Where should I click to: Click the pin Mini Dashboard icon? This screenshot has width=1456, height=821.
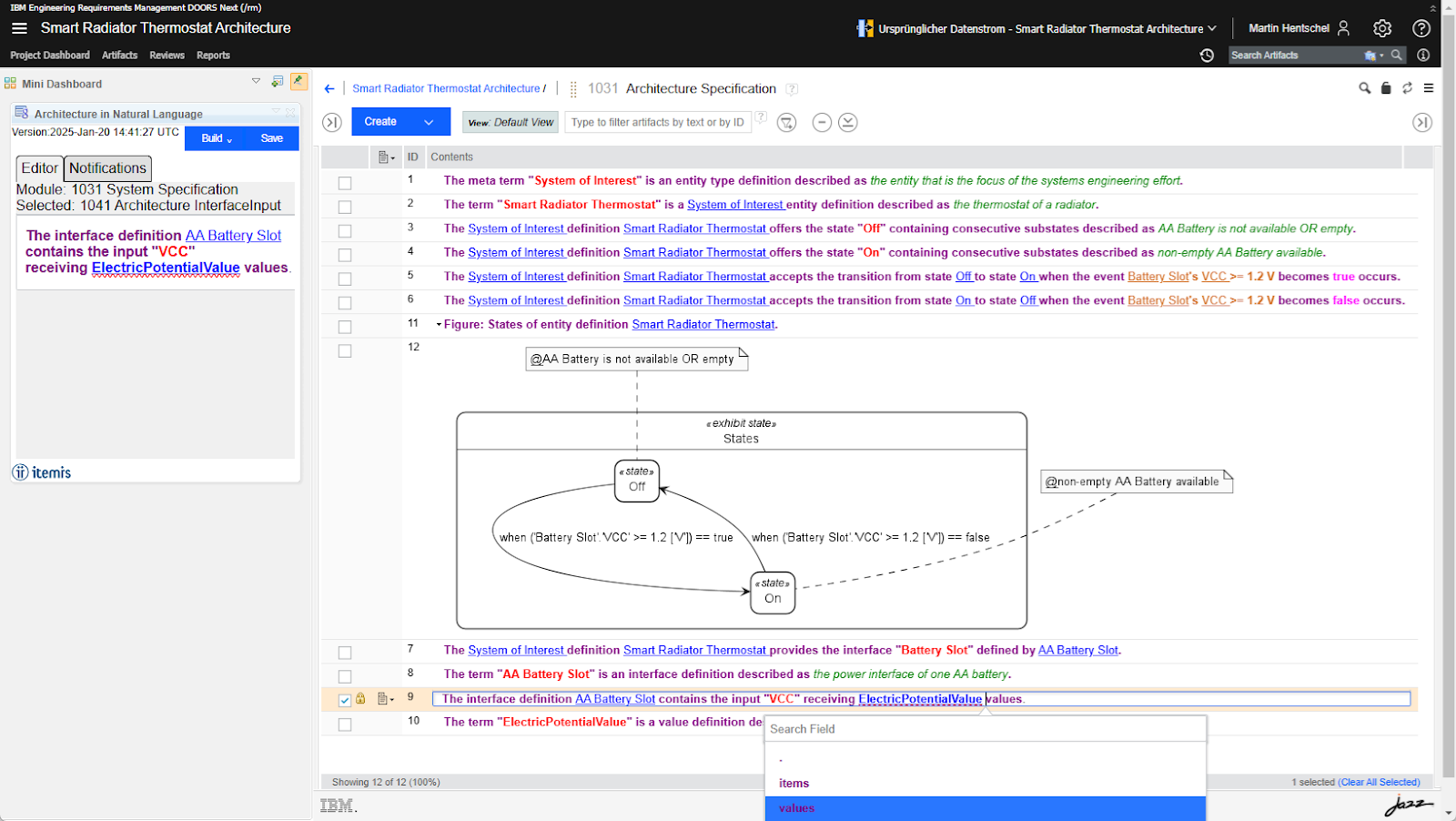click(298, 81)
